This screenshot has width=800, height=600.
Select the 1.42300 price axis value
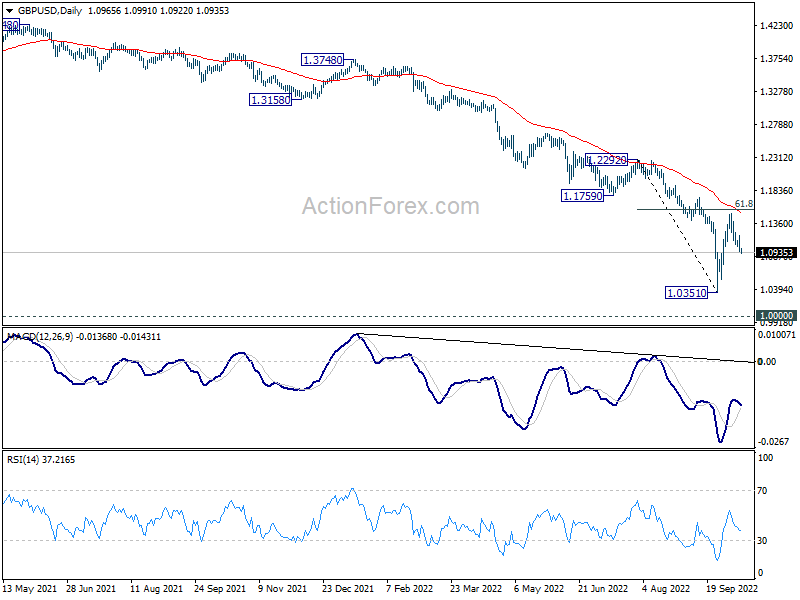click(777, 26)
